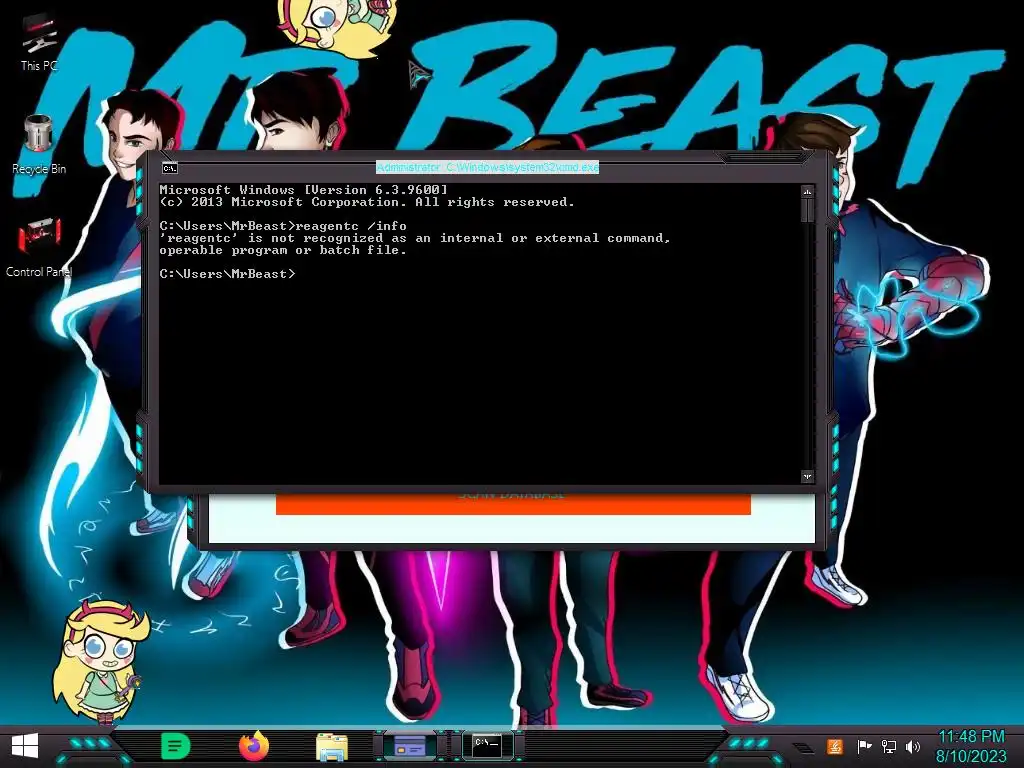Open the Action Center flag icon

tap(863, 746)
